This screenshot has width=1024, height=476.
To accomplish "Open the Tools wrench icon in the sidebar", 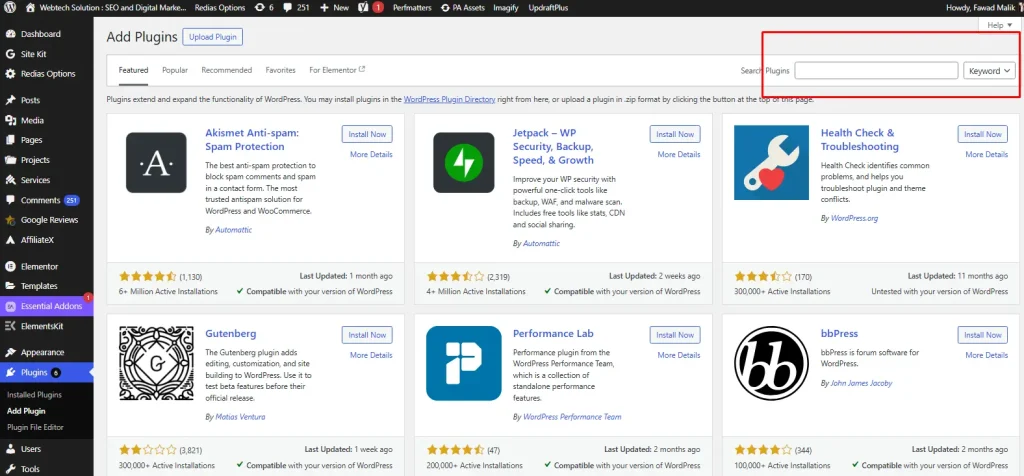I will 10,469.
